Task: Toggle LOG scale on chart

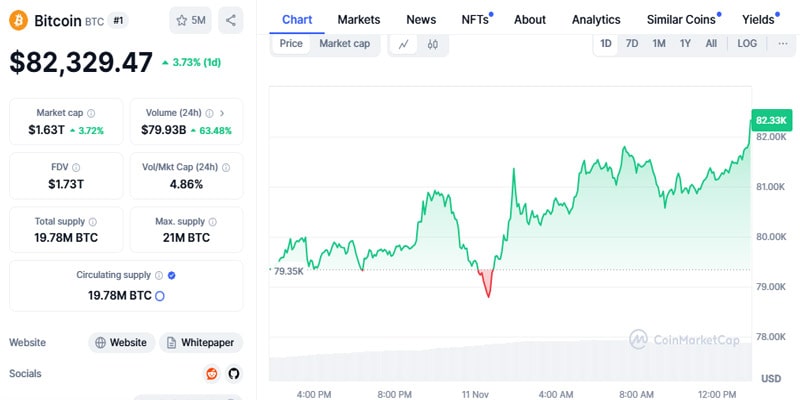Action: click(747, 44)
